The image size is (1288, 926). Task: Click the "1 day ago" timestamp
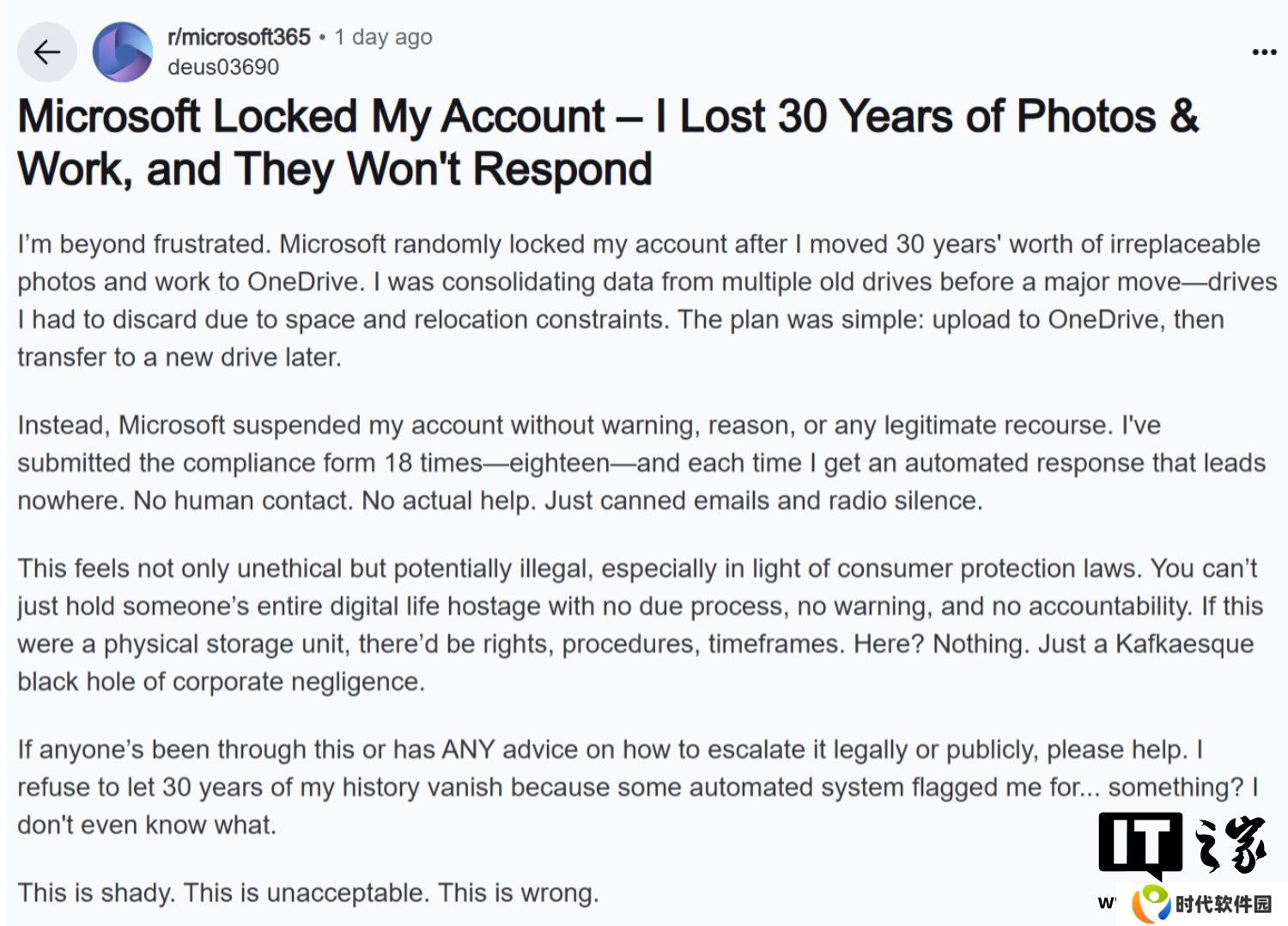click(x=383, y=37)
